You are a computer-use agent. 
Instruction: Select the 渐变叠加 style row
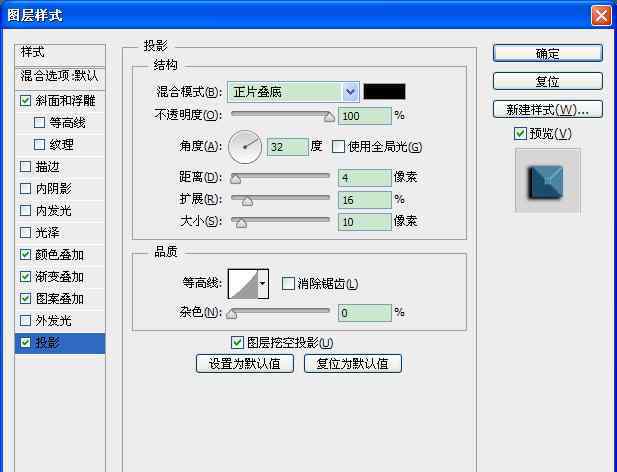[60, 277]
